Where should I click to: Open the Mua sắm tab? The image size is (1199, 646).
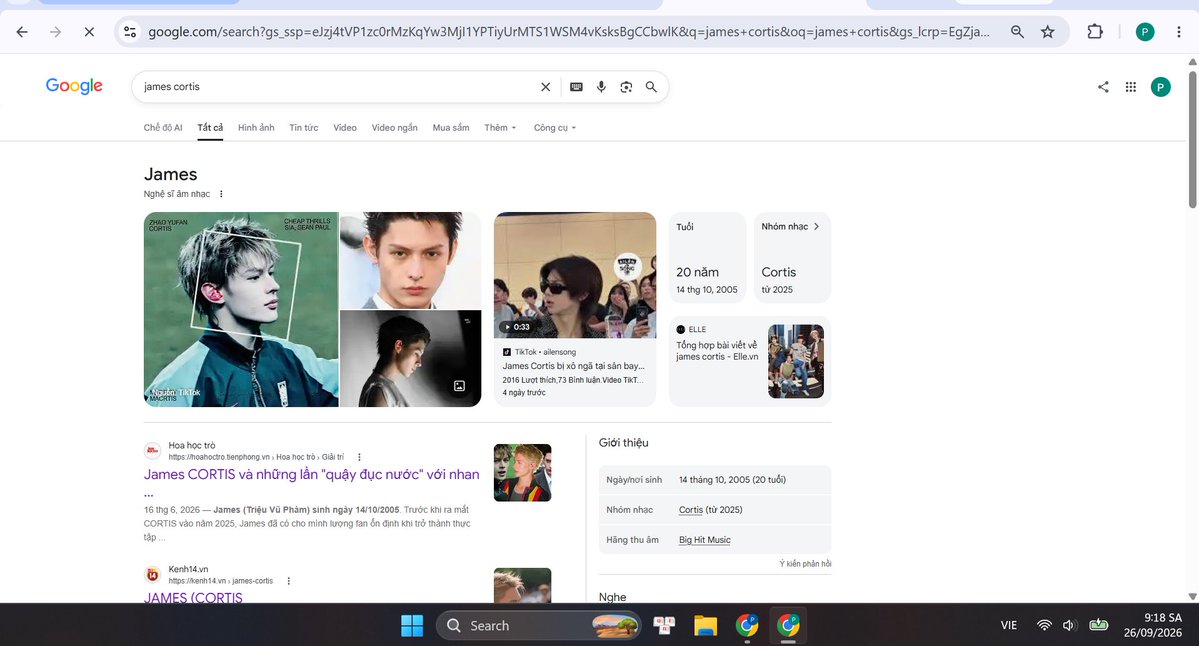(x=451, y=128)
